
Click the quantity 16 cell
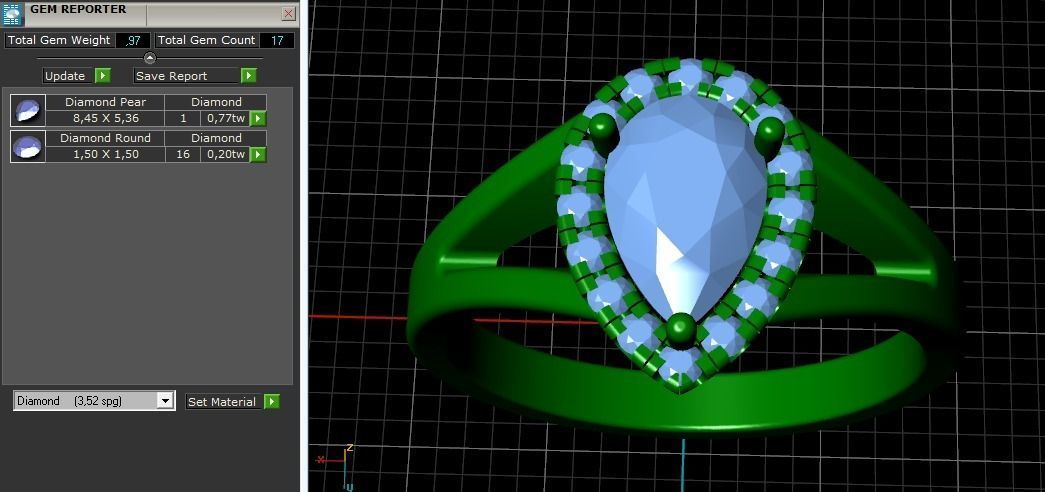183,155
